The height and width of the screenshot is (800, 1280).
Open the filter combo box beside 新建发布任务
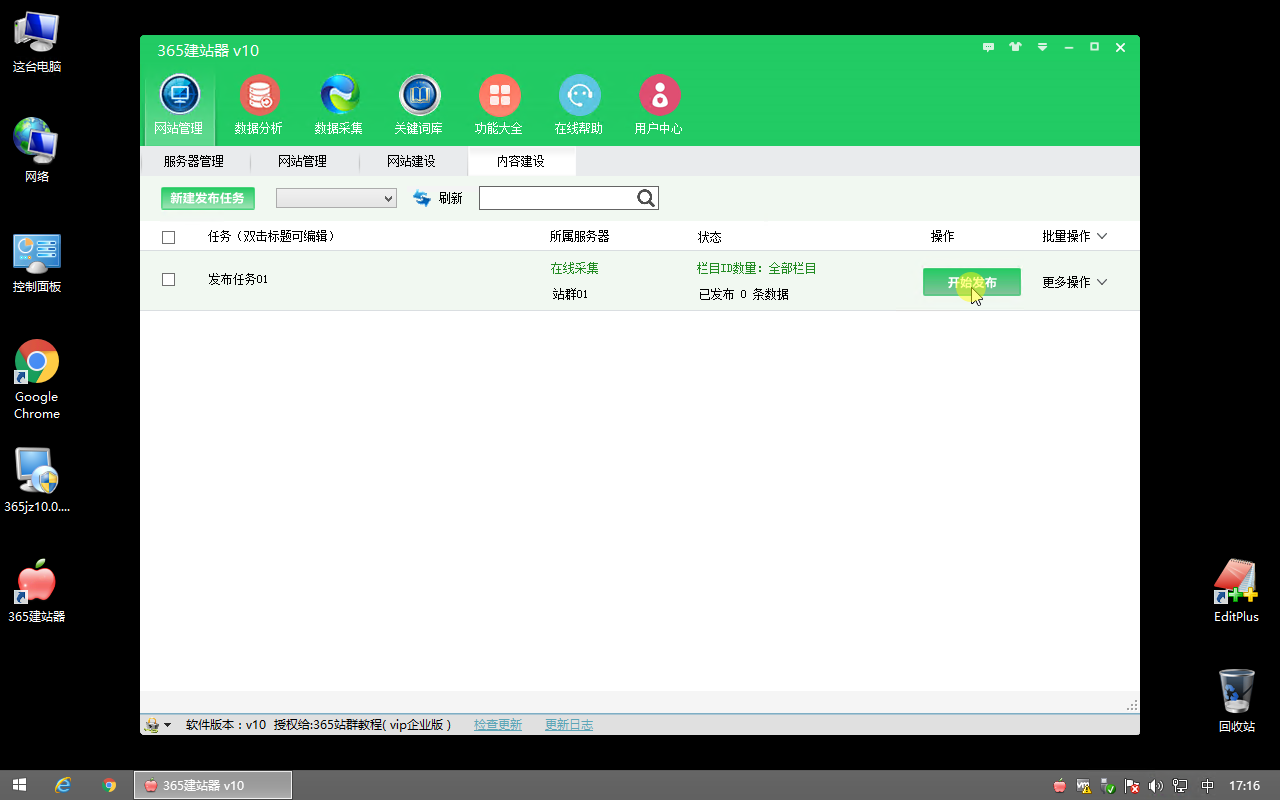[x=336, y=198]
